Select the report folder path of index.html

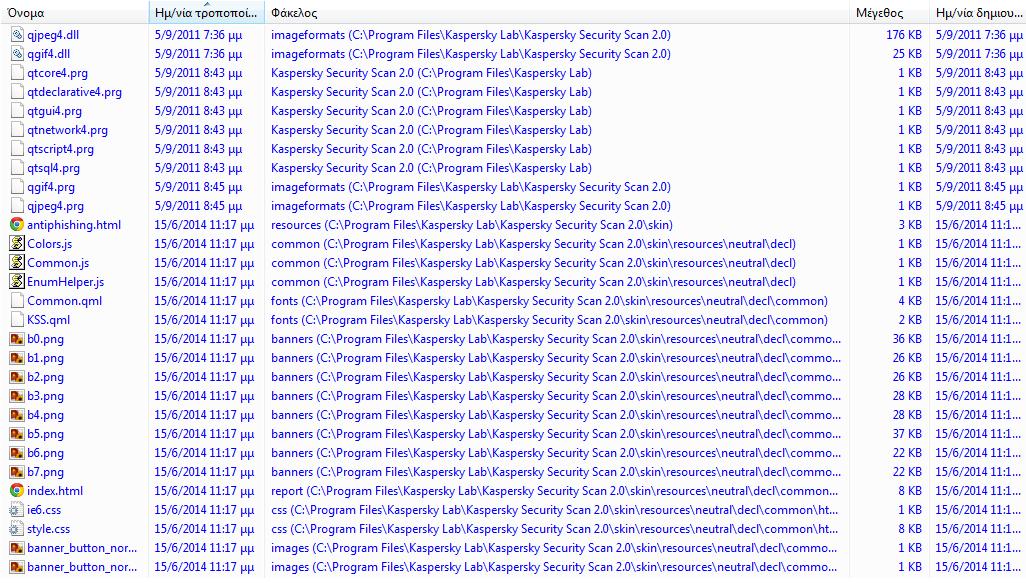(x=554, y=491)
